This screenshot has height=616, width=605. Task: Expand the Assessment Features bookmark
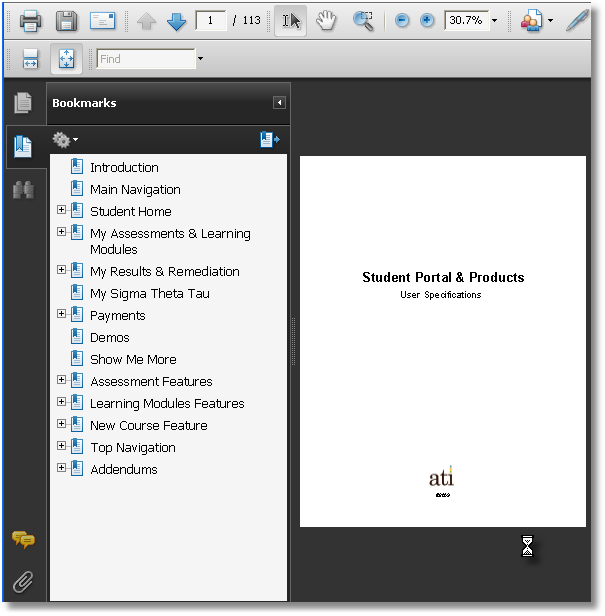tap(61, 380)
